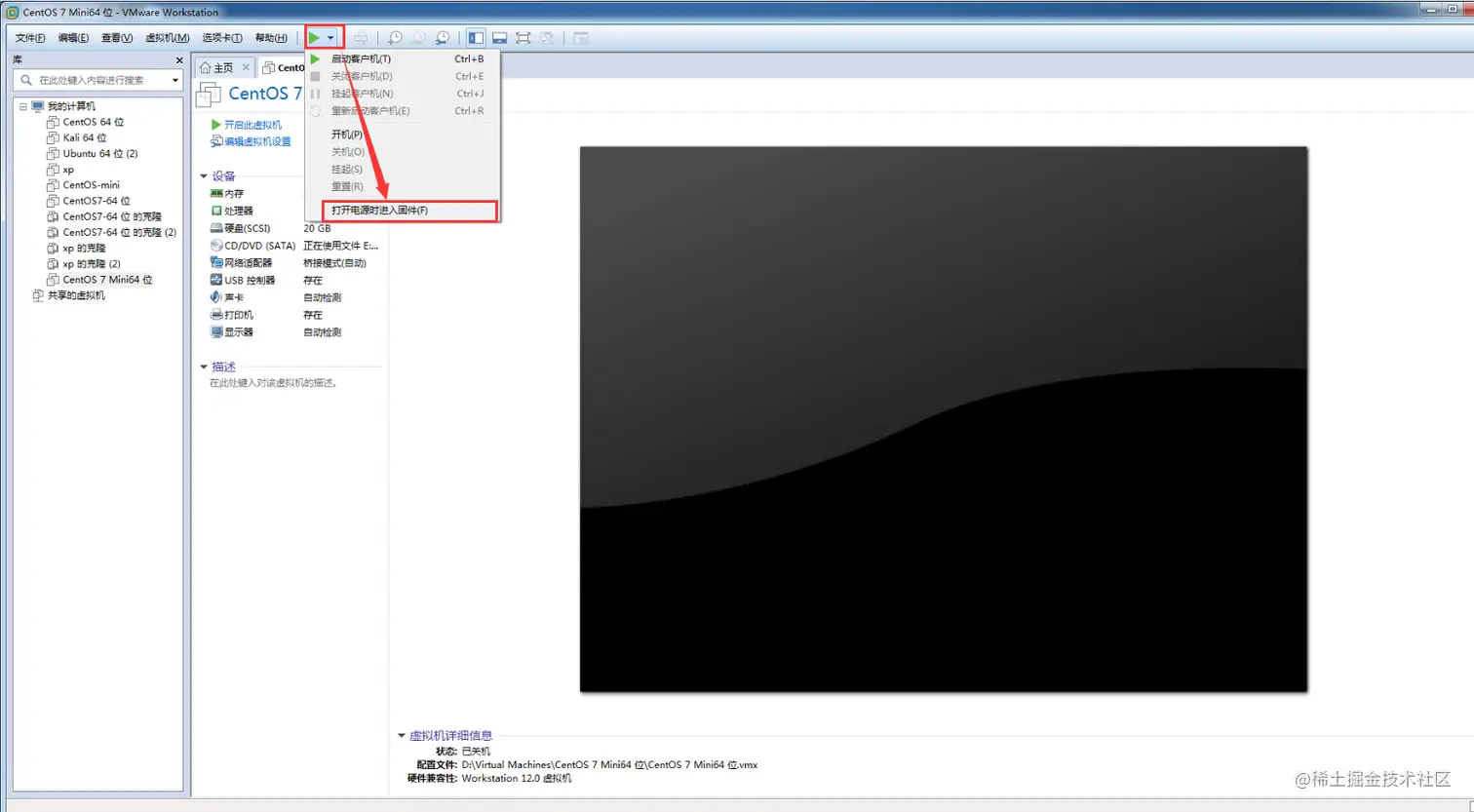Click the description text field placeholder

pyautogui.click(x=273, y=383)
